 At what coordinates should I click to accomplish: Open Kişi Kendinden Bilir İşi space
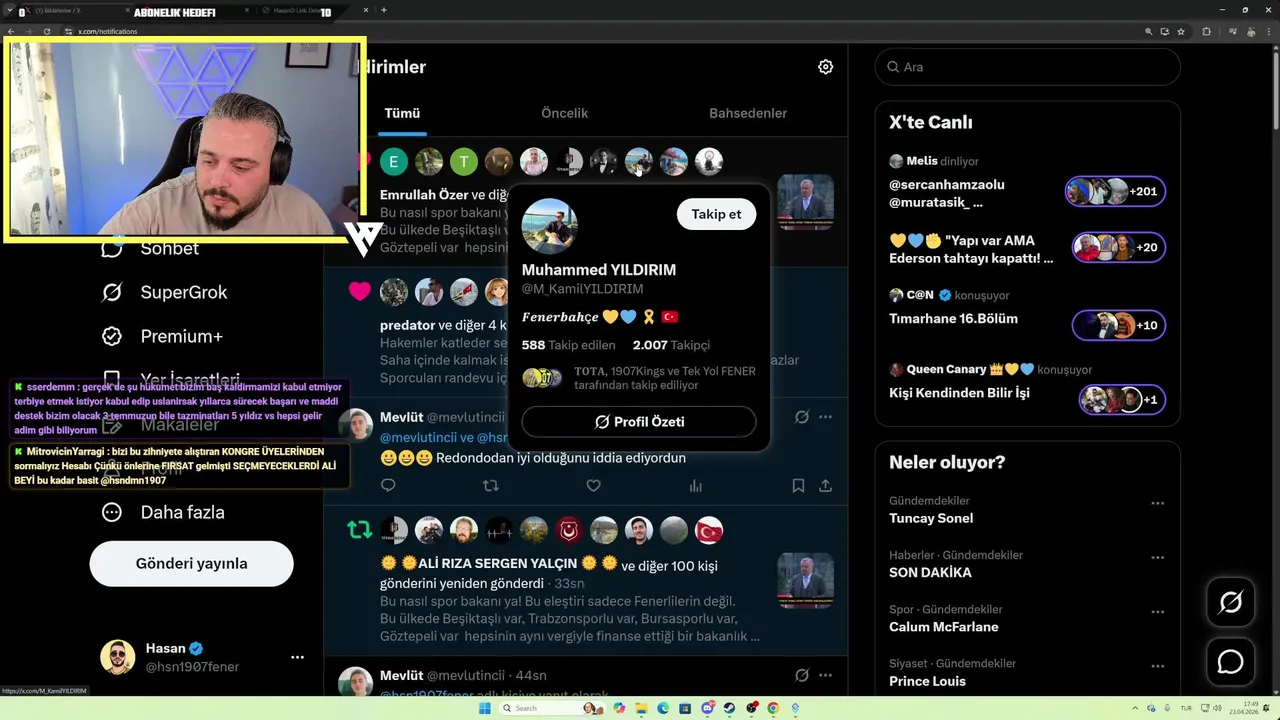click(959, 393)
